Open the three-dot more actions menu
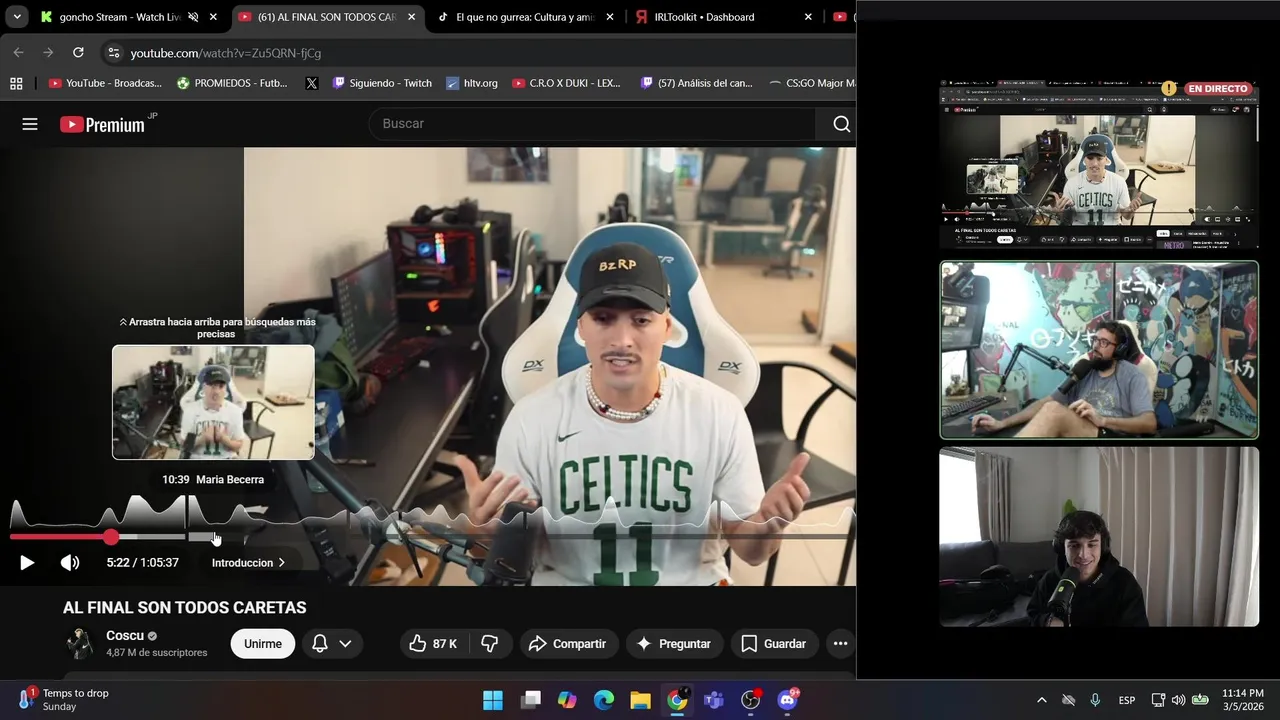 pos(840,644)
